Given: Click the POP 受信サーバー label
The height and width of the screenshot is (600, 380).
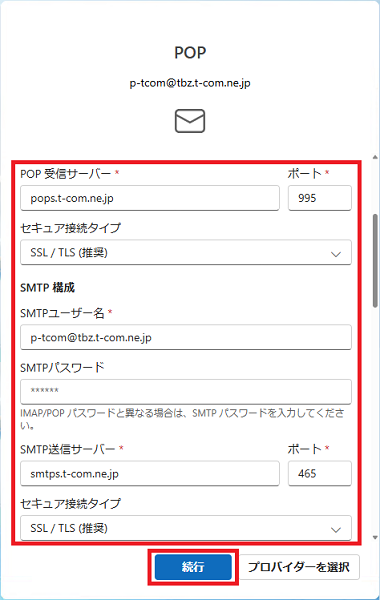Looking at the screenshot, I should tap(65, 174).
